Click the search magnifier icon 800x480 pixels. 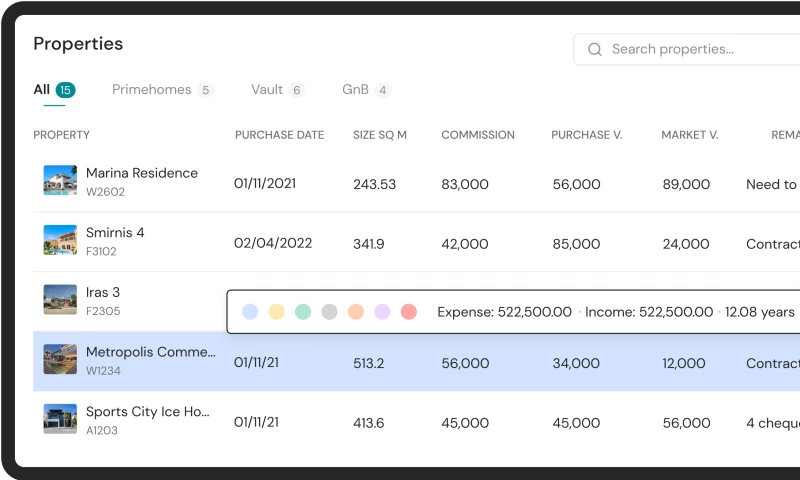click(x=595, y=49)
